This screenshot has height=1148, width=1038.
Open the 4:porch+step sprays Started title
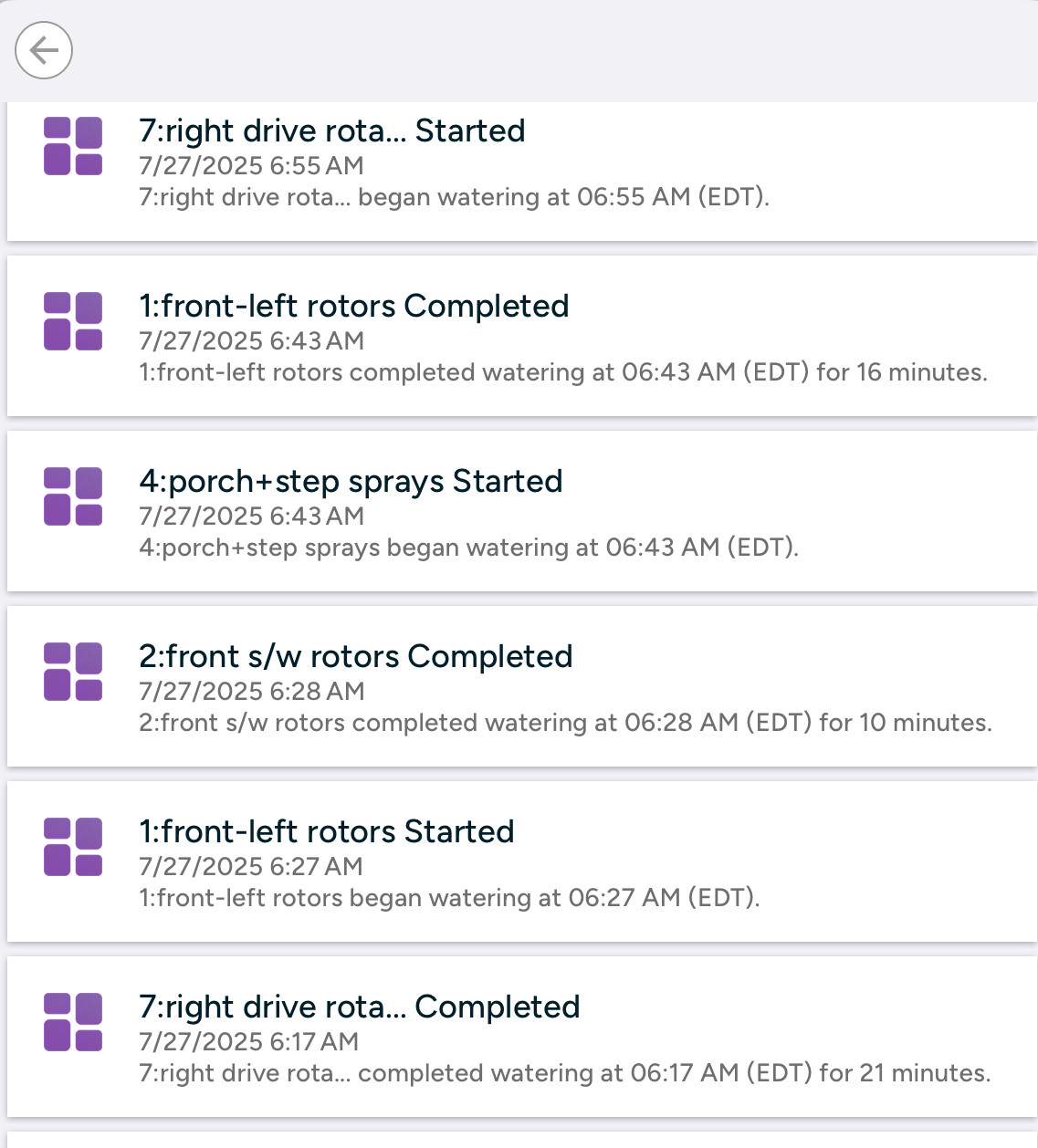[x=351, y=482]
